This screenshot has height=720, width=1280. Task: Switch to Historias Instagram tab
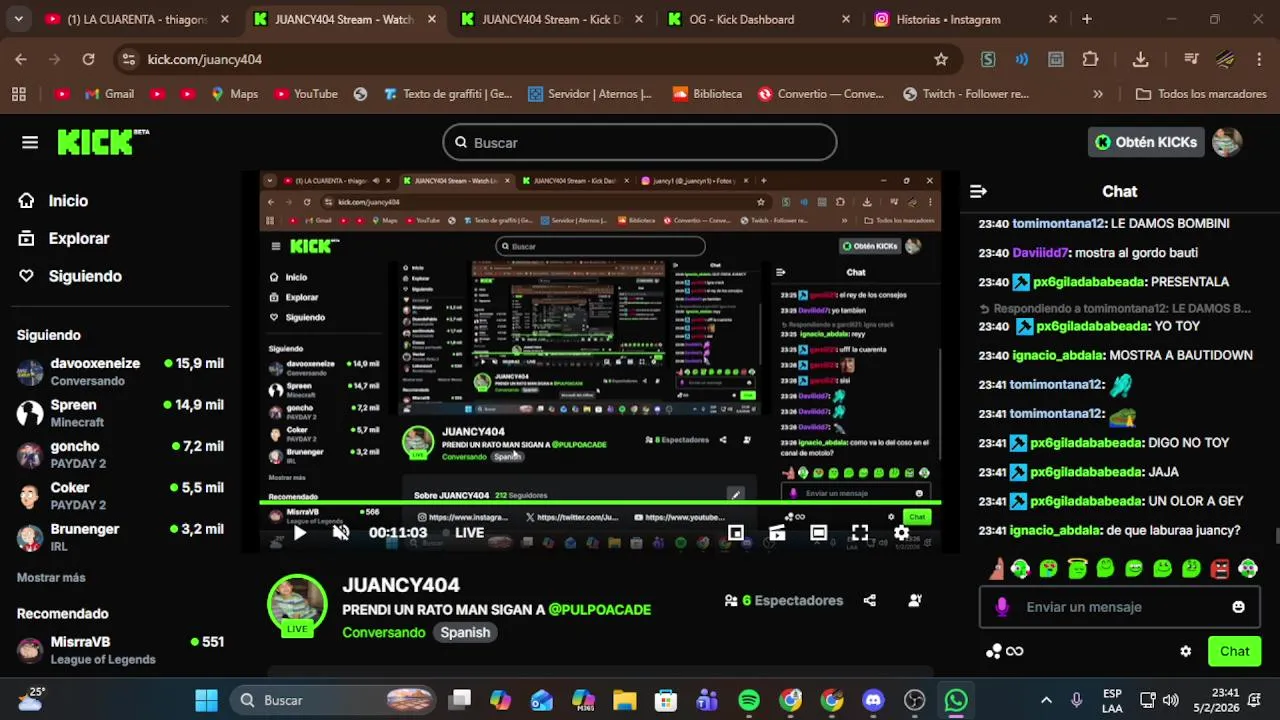964,19
